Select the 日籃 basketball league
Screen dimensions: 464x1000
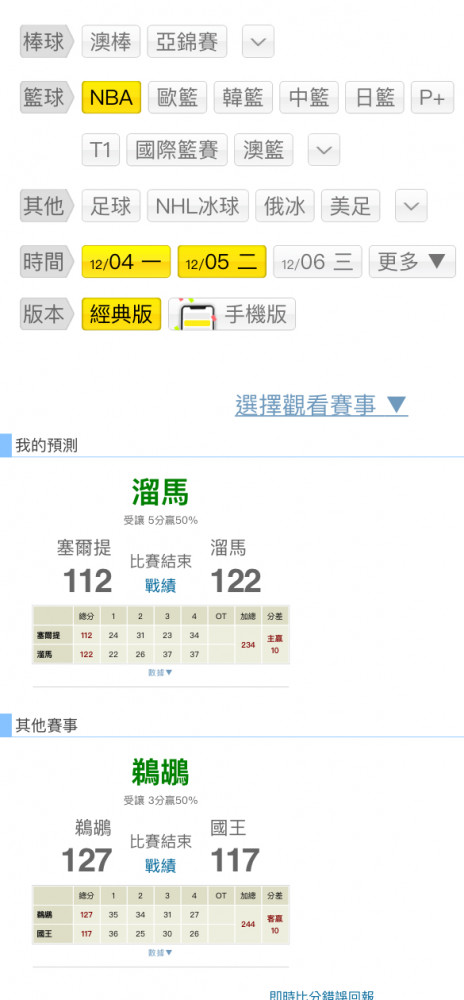pyautogui.click(x=375, y=98)
